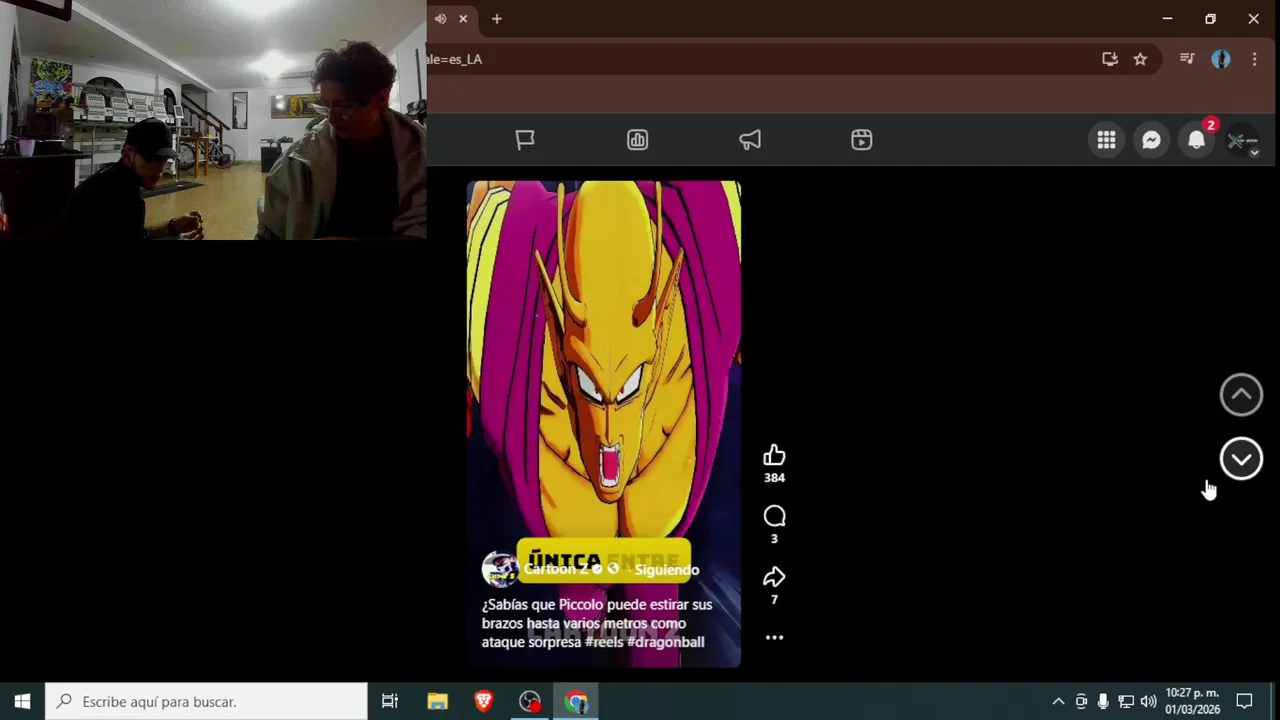Image resolution: width=1280 pixels, height=720 pixels.
Task: Click the #dragonball hashtag
Action: pyautogui.click(x=666, y=642)
